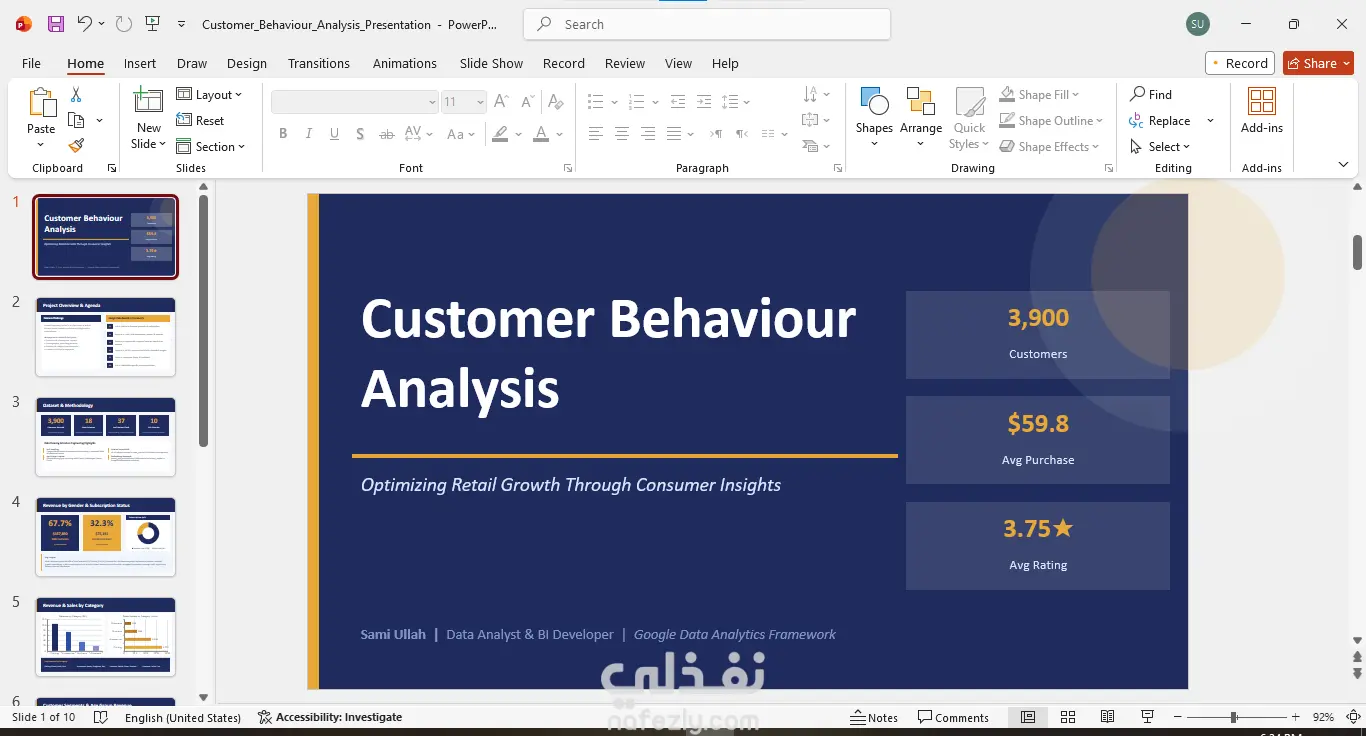Click the Paste clipboard icon
The height and width of the screenshot is (736, 1366).
click(x=41, y=102)
